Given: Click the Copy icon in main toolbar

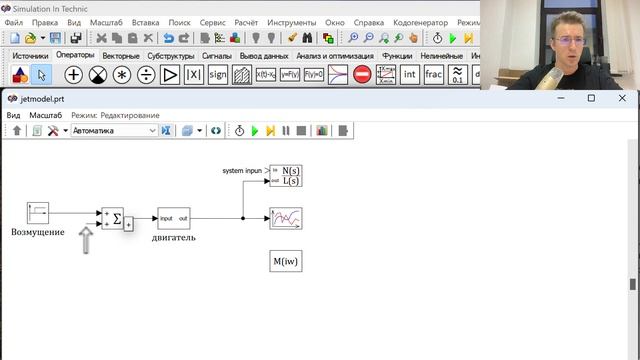Looking at the screenshot, I should click(x=117, y=38).
